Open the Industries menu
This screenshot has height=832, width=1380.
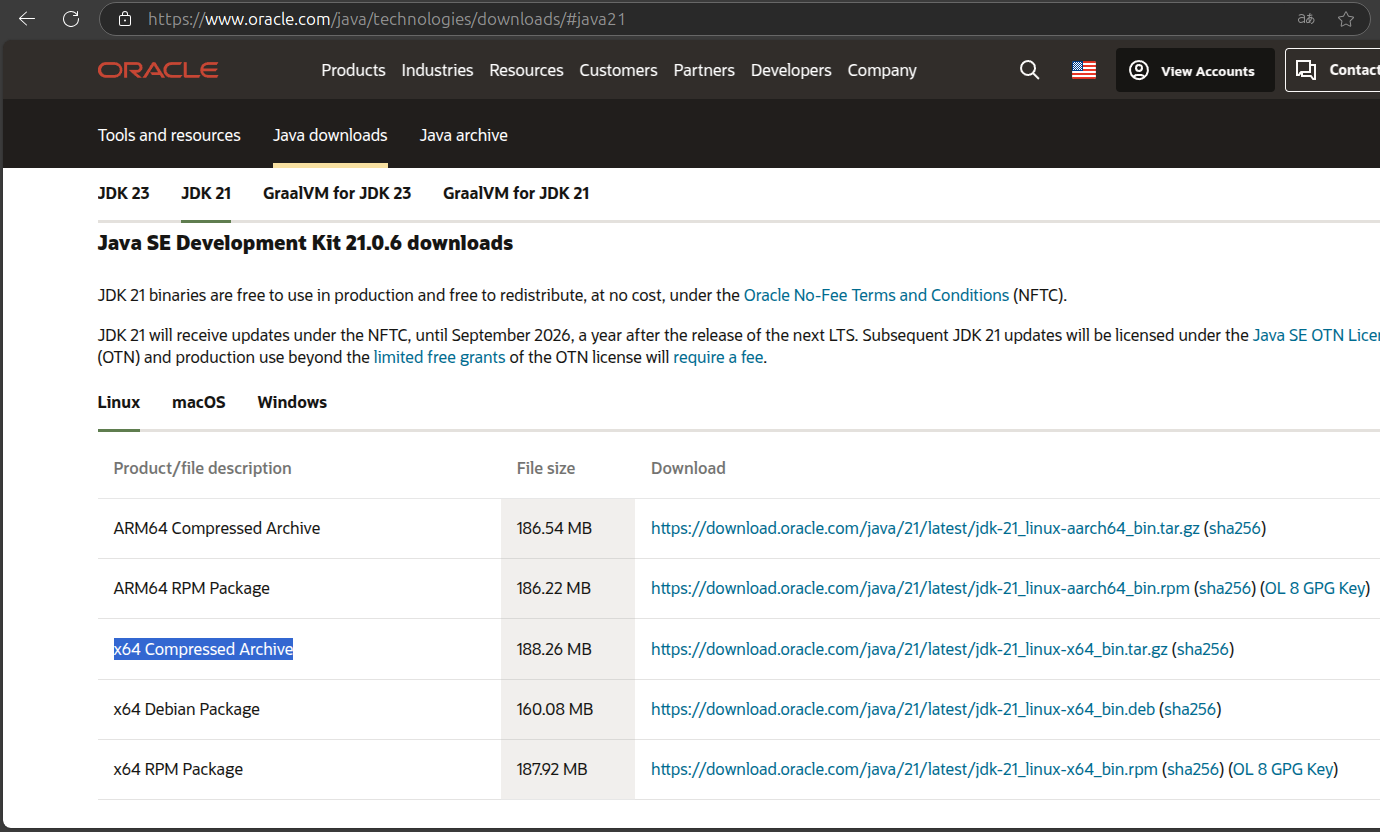[437, 70]
